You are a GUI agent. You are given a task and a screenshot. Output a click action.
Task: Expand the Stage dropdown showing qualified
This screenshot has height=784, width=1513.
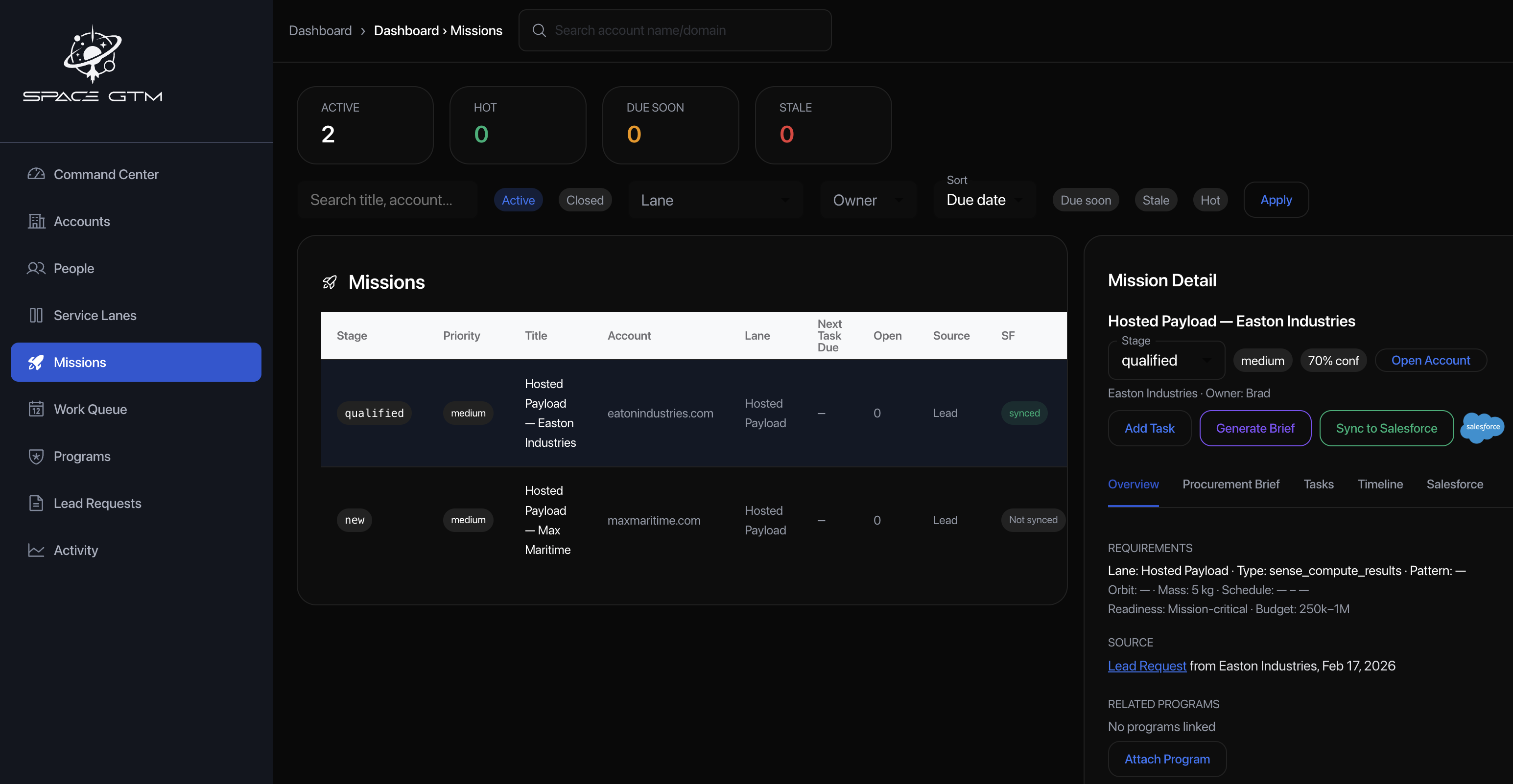pyautogui.click(x=1165, y=360)
